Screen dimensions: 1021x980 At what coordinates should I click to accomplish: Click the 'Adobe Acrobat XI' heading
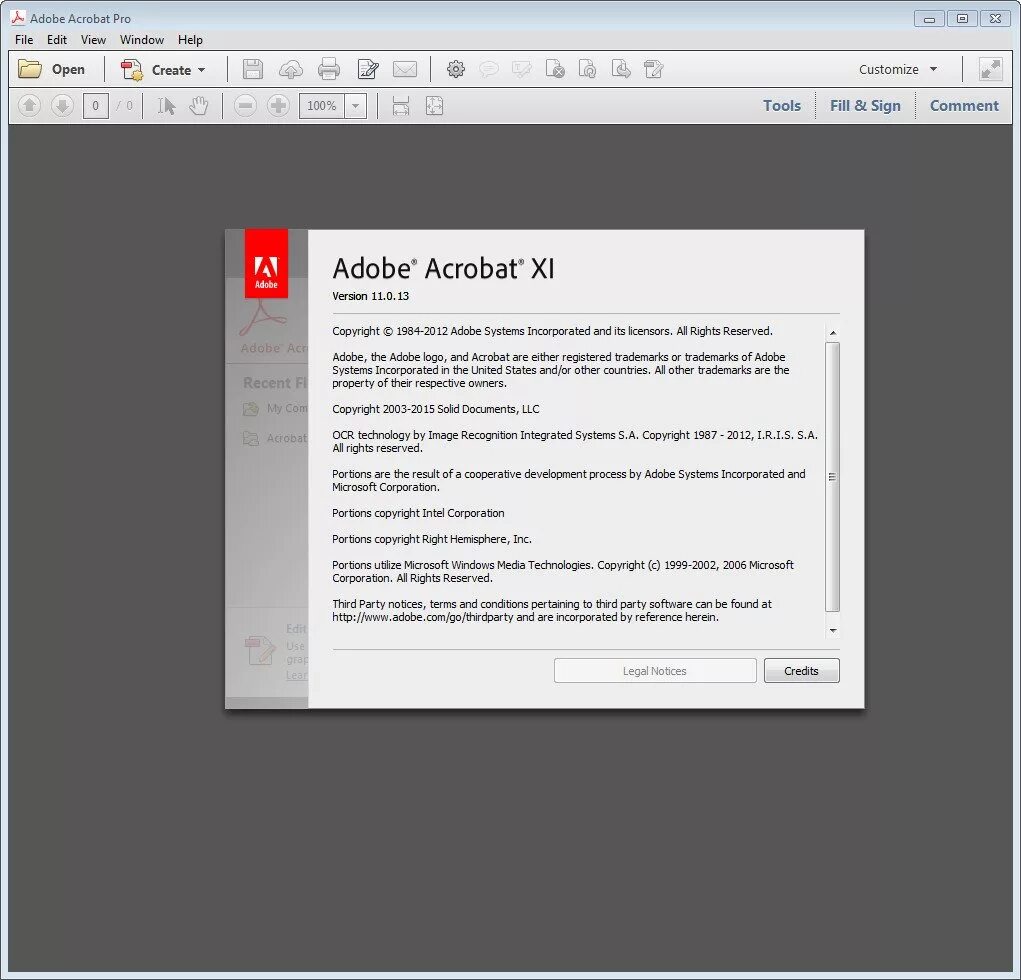[443, 268]
